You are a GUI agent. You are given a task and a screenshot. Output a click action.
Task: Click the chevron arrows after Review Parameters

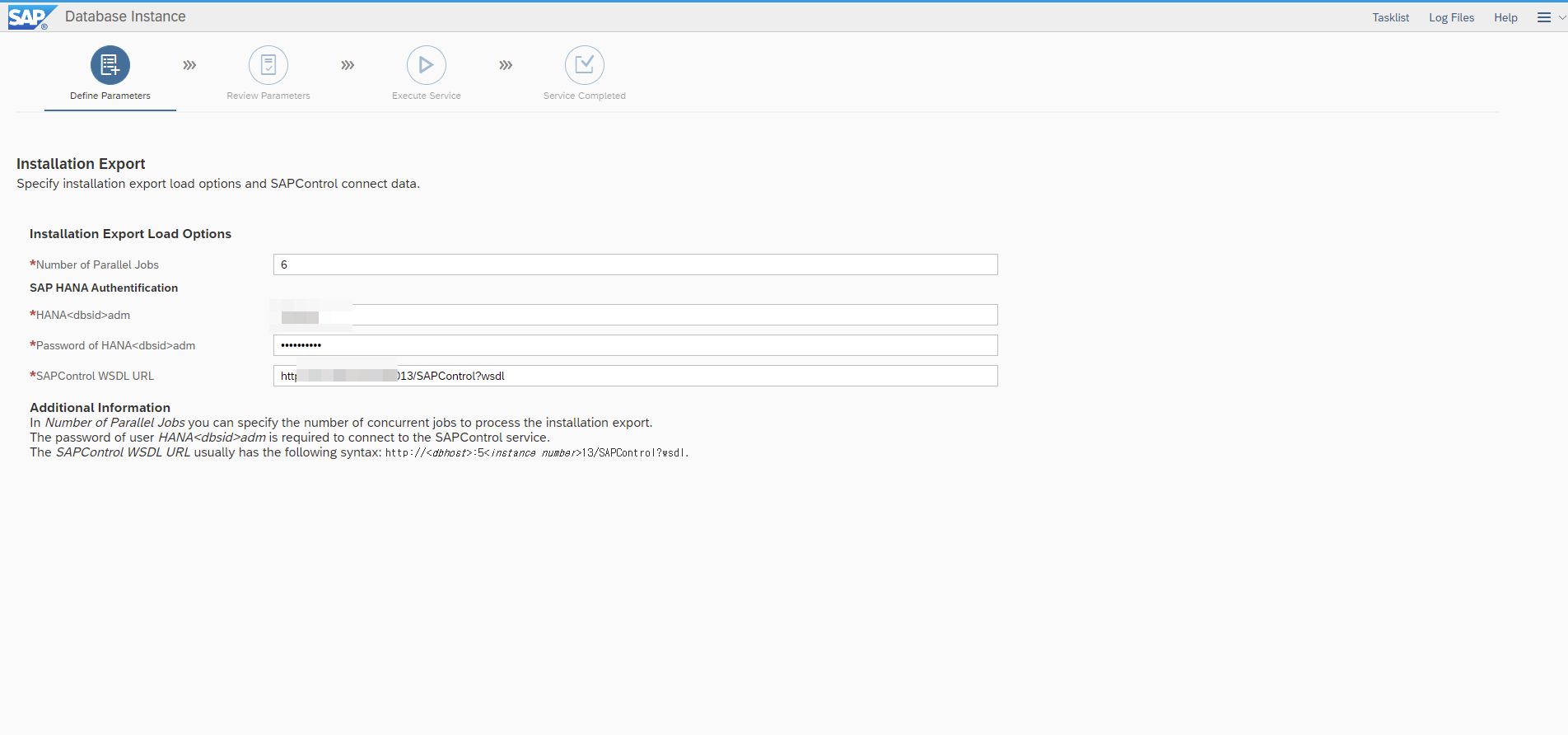[348, 65]
